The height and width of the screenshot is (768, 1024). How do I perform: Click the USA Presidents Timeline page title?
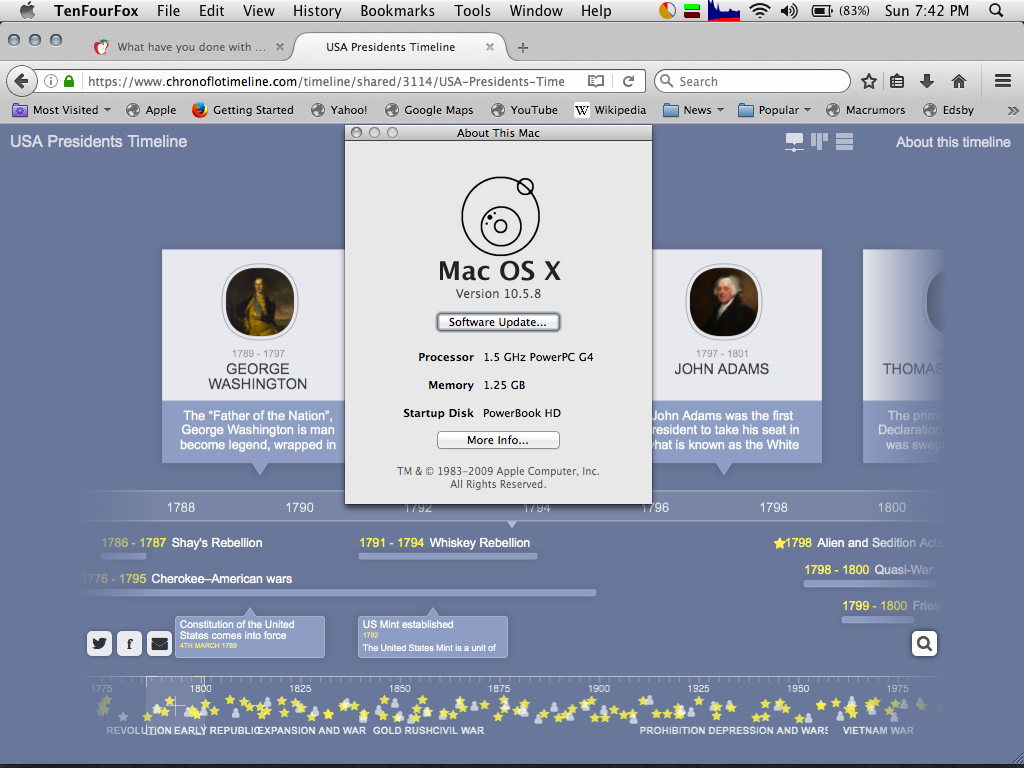pos(99,142)
